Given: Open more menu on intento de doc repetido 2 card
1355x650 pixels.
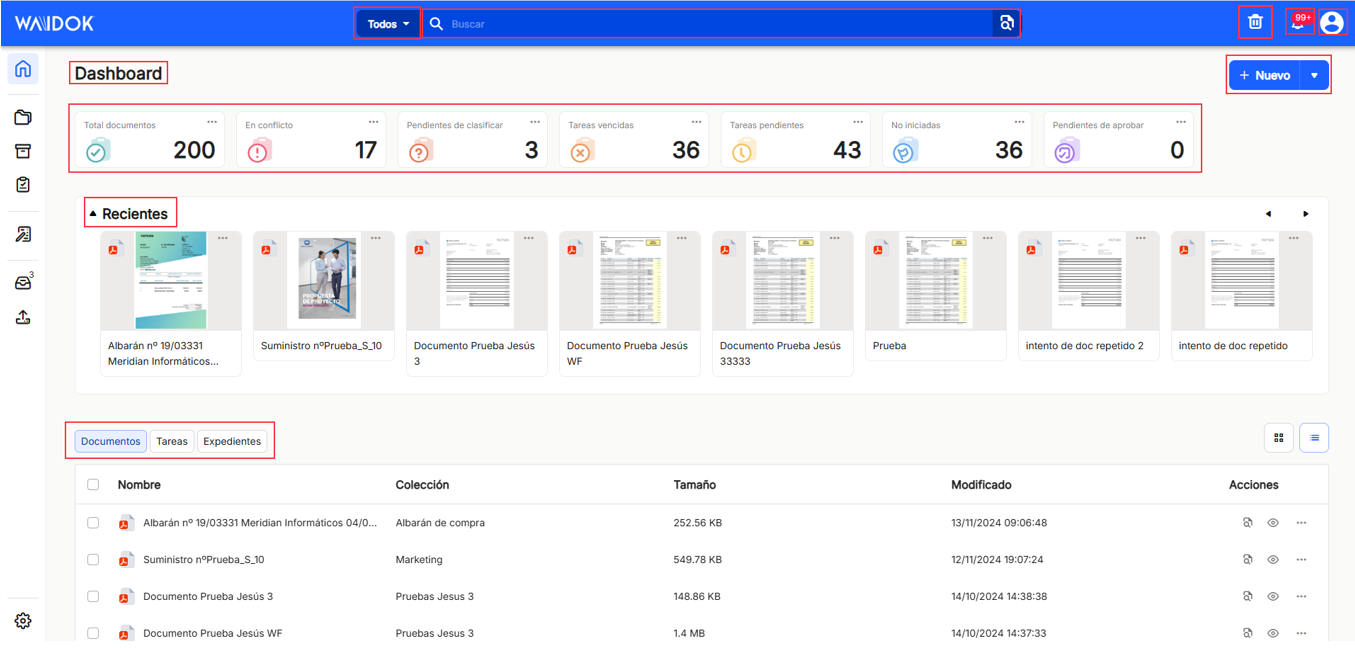Looking at the screenshot, I should (1141, 238).
